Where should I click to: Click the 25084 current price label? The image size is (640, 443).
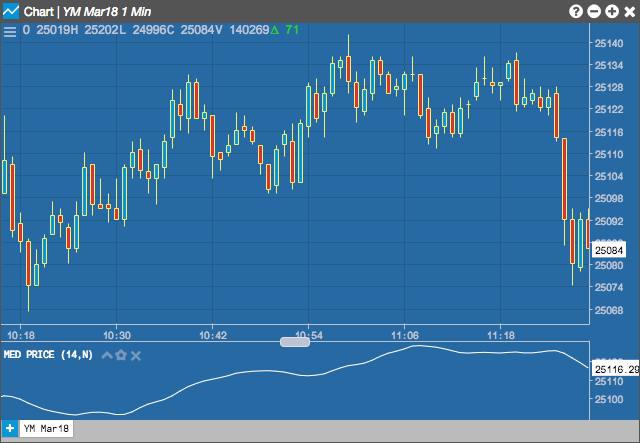pos(609,250)
